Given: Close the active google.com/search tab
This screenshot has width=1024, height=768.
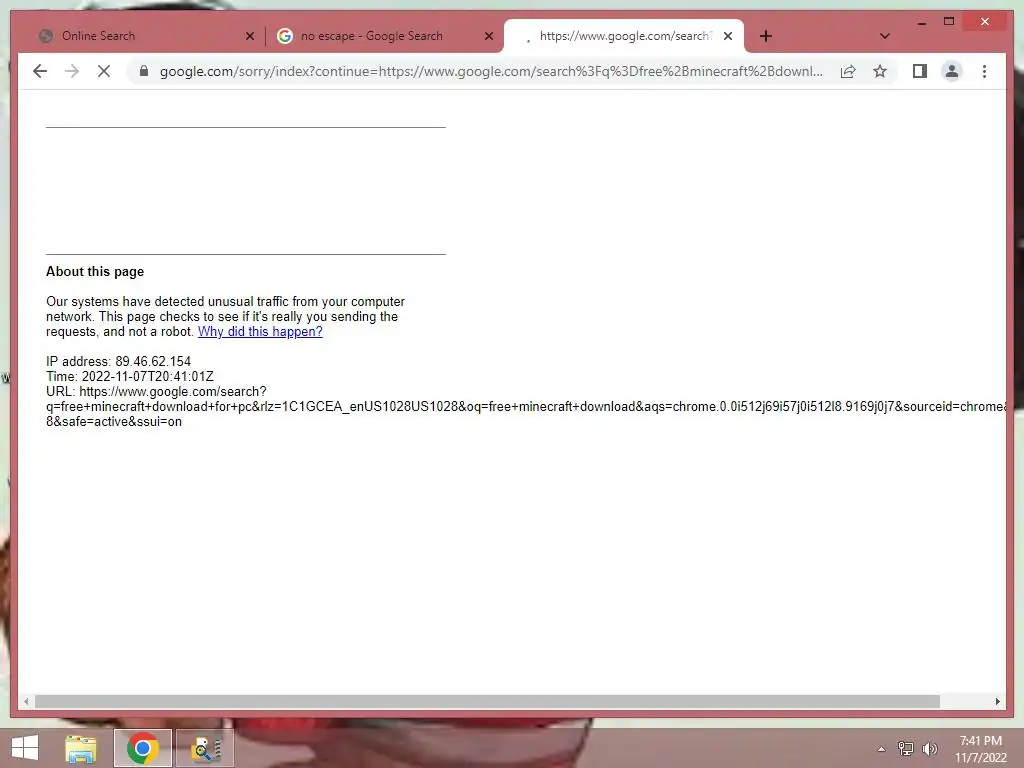Looking at the screenshot, I should coord(728,36).
